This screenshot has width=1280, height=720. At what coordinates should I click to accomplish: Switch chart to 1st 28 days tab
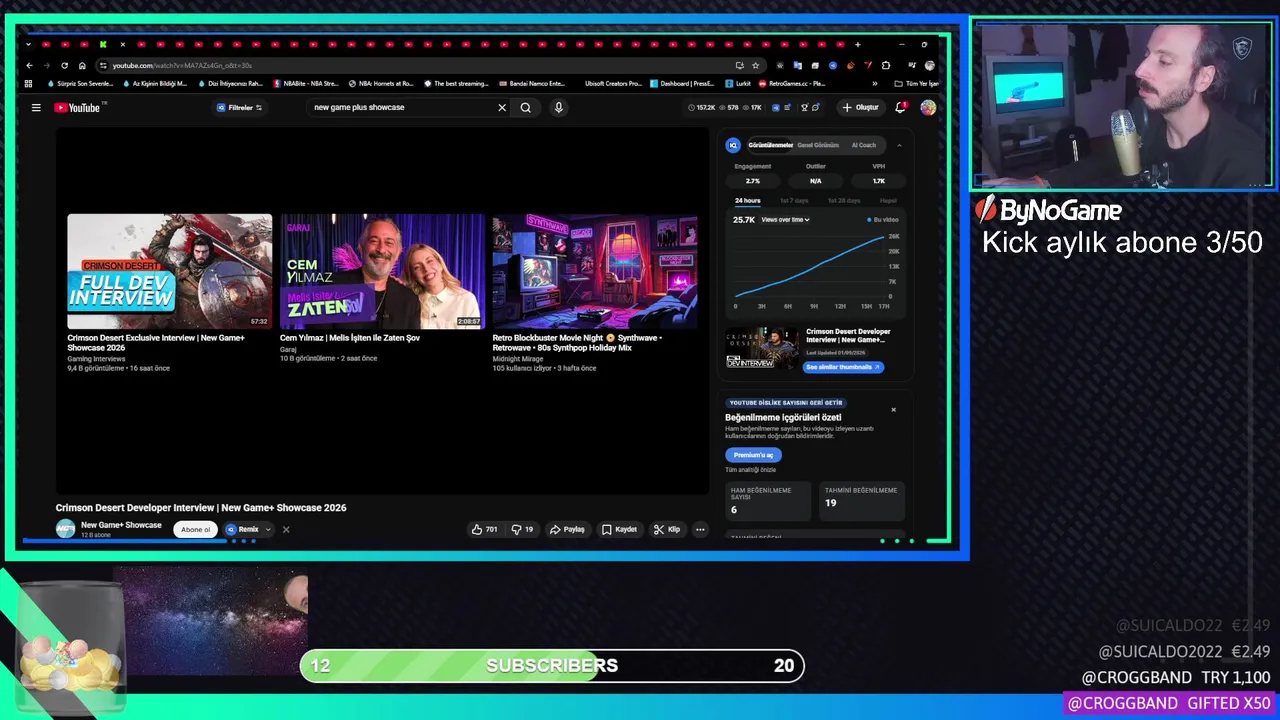842,201
